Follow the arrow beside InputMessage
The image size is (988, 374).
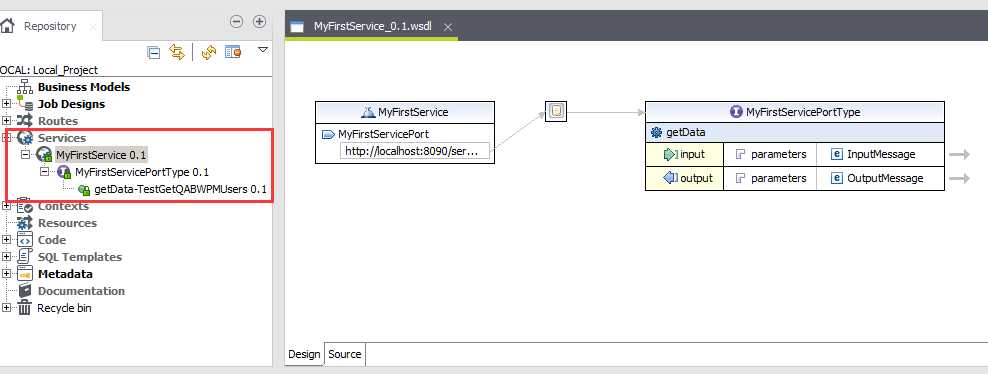pos(960,154)
